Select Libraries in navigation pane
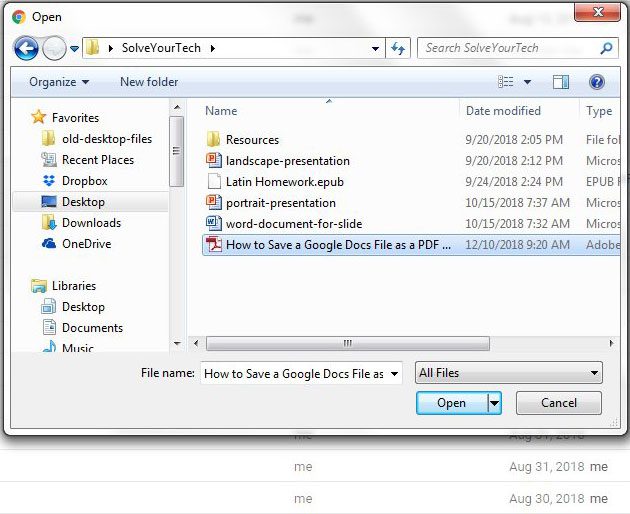The image size is (630, 514). click(74, 286)
